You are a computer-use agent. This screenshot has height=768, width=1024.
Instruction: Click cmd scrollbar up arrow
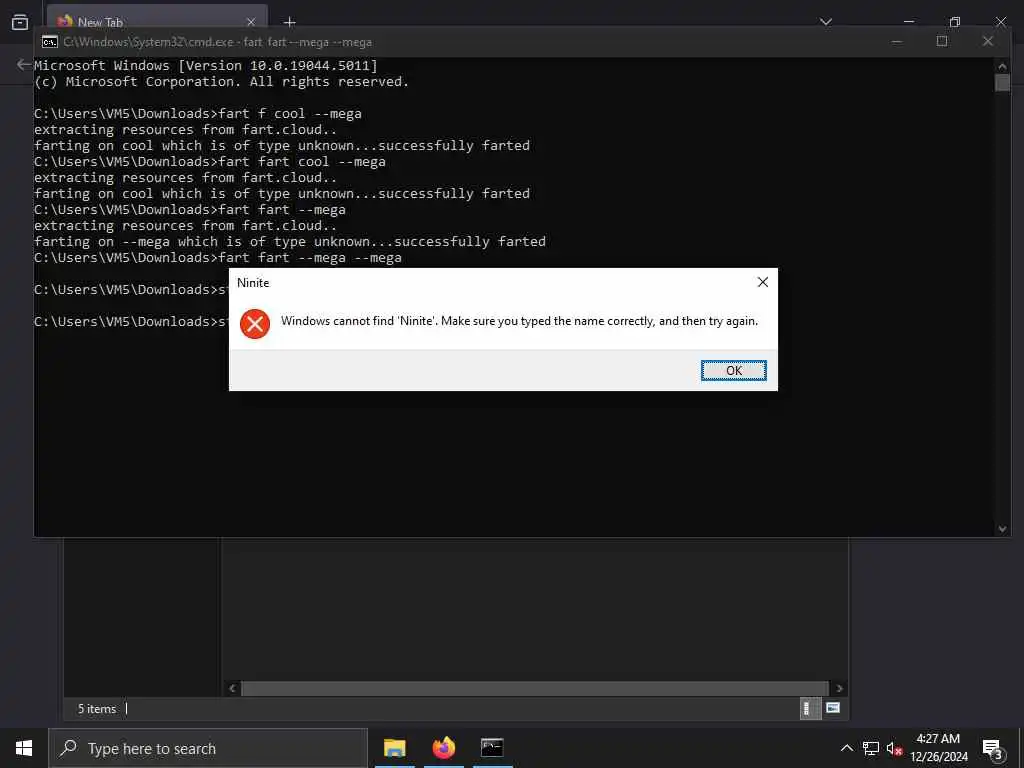[x=1002, y=65]
